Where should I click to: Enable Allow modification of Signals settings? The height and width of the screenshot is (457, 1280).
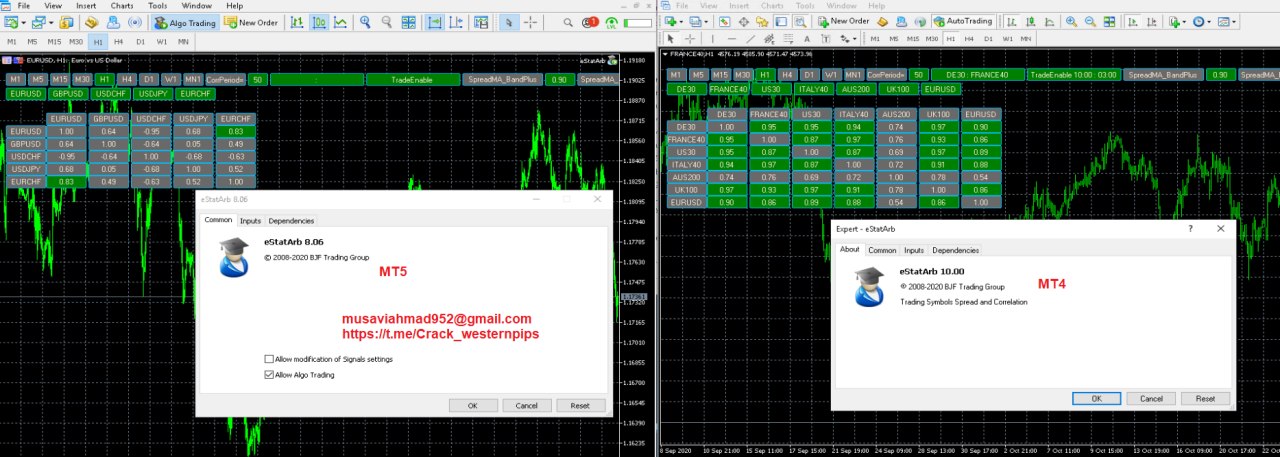pos(269,359)
